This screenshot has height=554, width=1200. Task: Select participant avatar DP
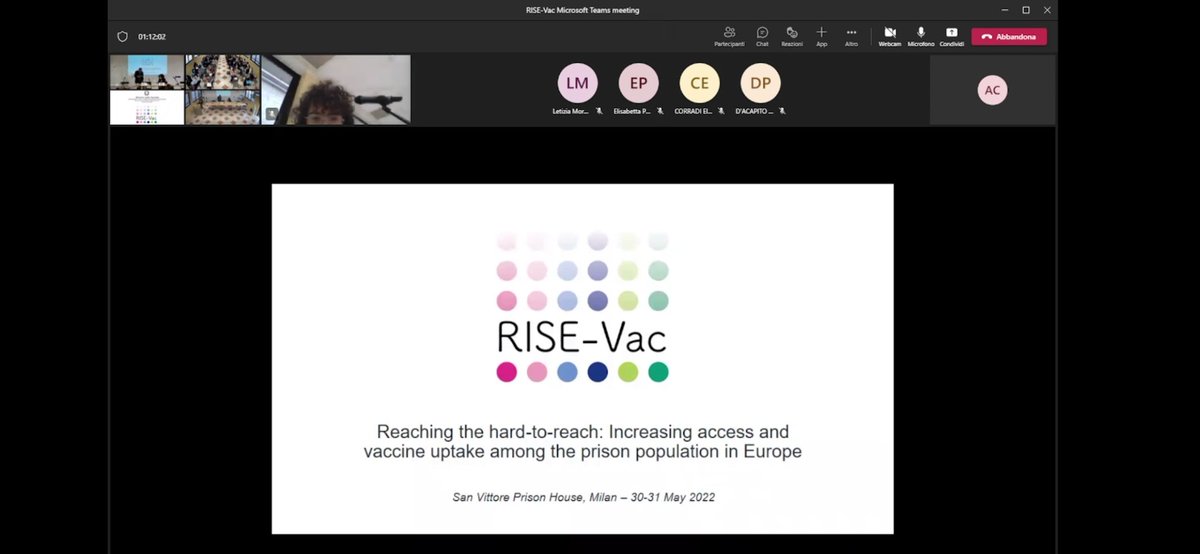pyautogui.click(x=760, y=83)
